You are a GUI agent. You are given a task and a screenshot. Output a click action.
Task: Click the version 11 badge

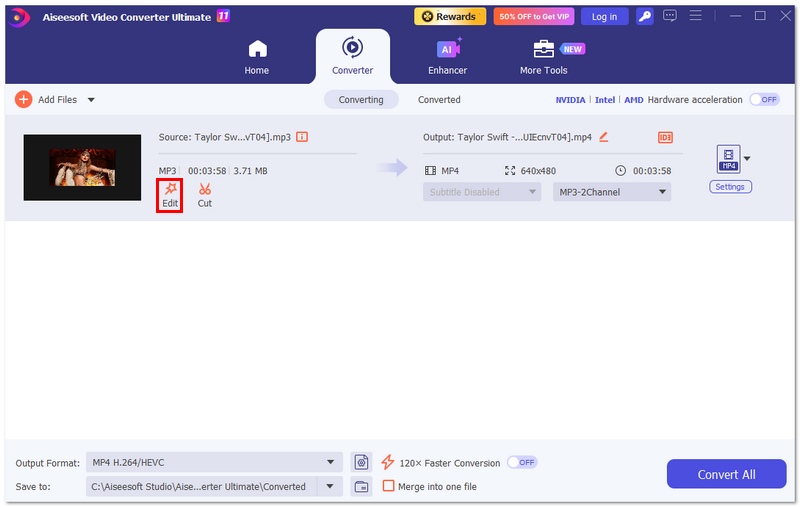(x=223, y=16)
